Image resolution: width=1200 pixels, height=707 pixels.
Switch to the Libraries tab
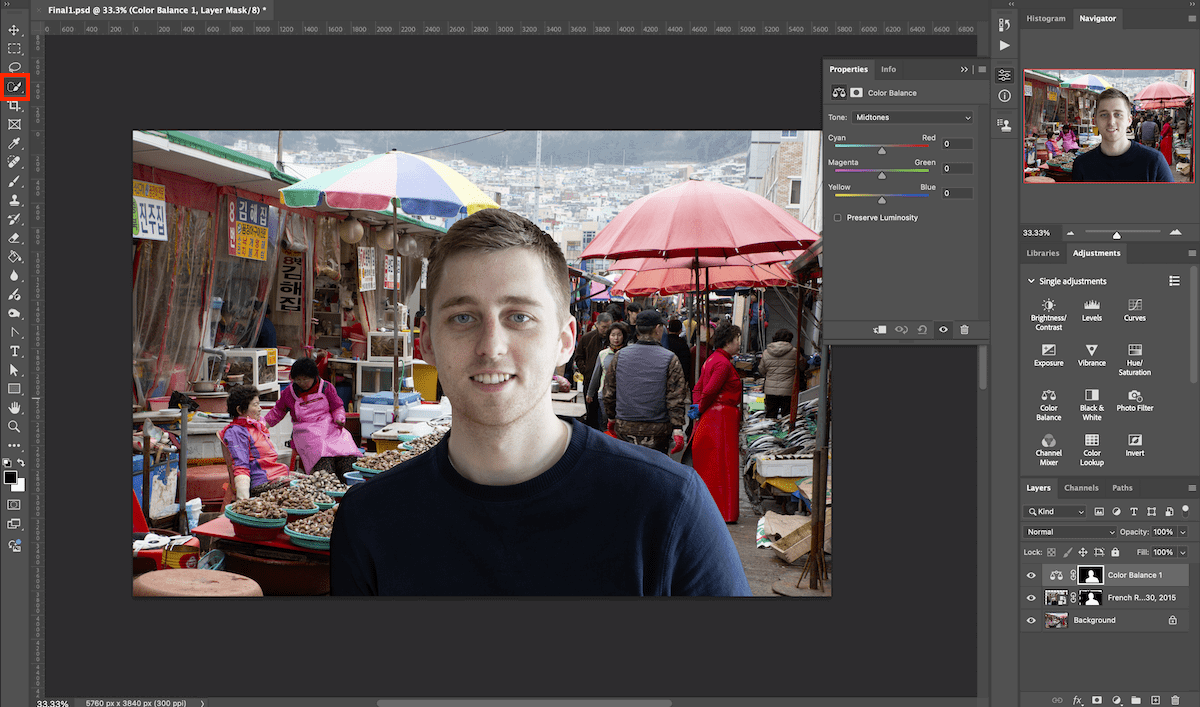pyautogui.click(x=1043, y=253)
